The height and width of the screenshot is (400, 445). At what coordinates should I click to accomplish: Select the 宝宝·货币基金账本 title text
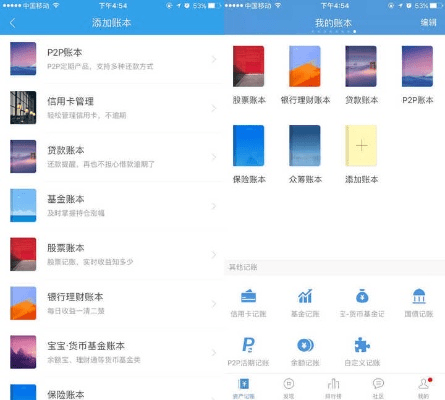tap(86, 346)
